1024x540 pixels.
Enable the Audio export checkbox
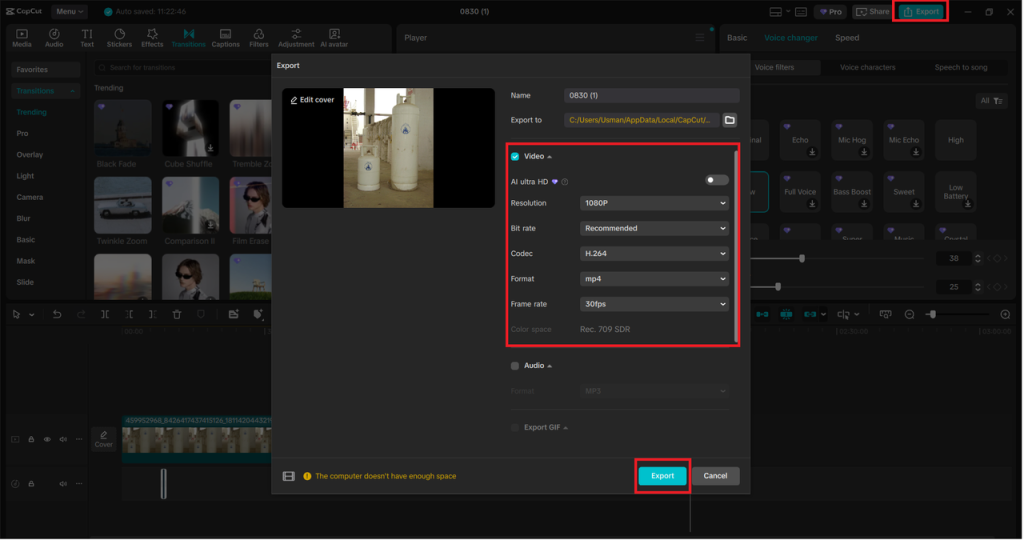(x=515, y=366)
